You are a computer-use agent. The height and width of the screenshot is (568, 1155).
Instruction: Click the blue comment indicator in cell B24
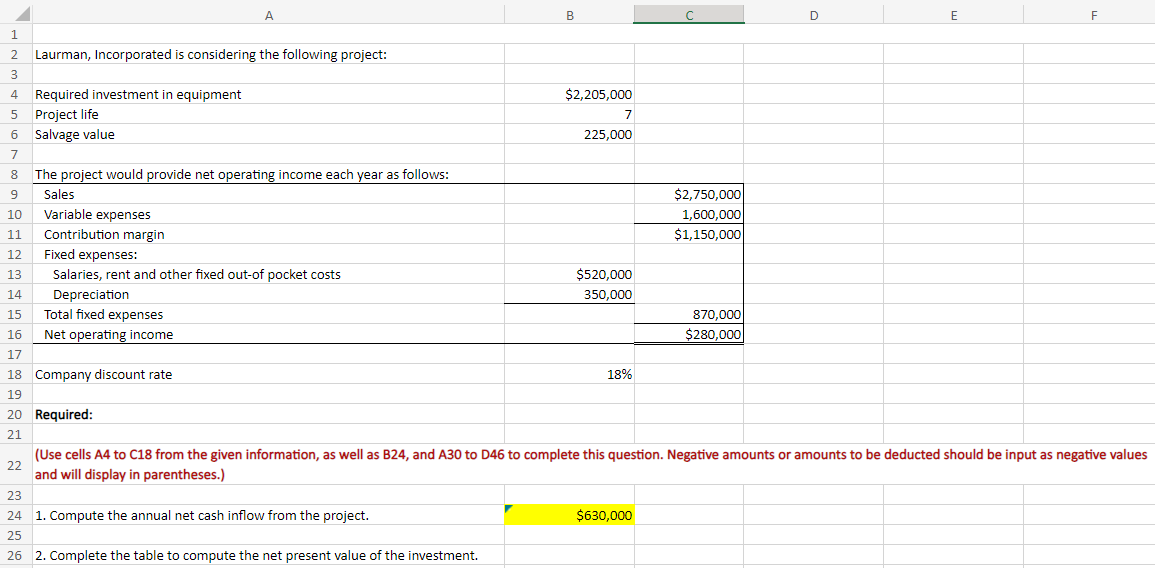508,509
